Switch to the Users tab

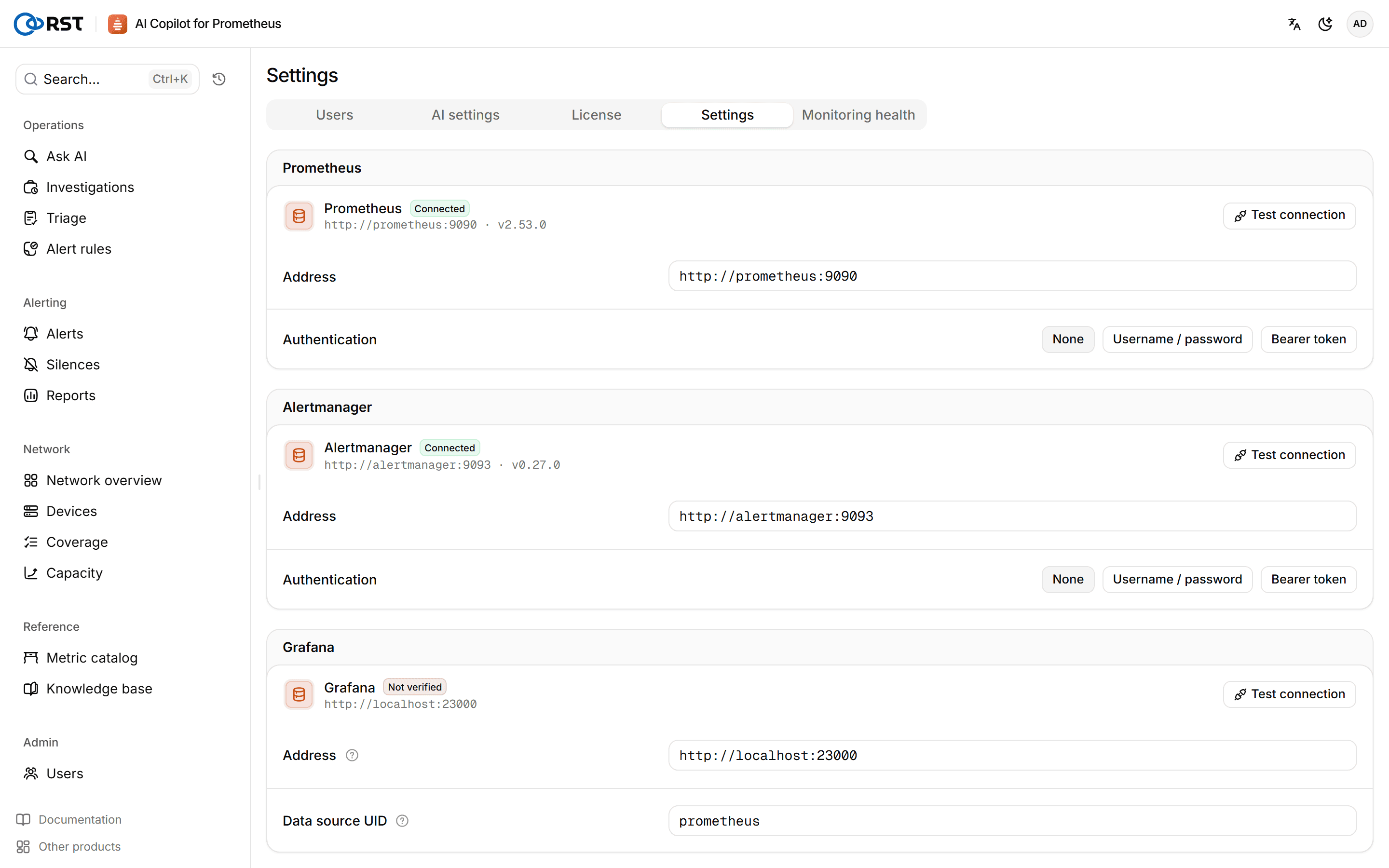point(335,115)
